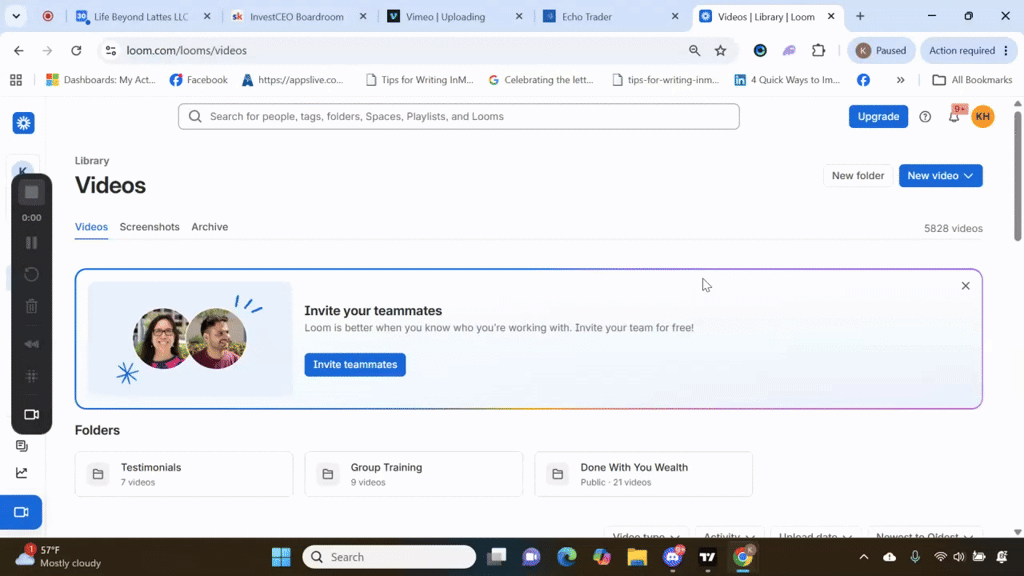The image size is (1024, 576).
Task: Bookmark this page with the star icon
Action: coord(720,50)
